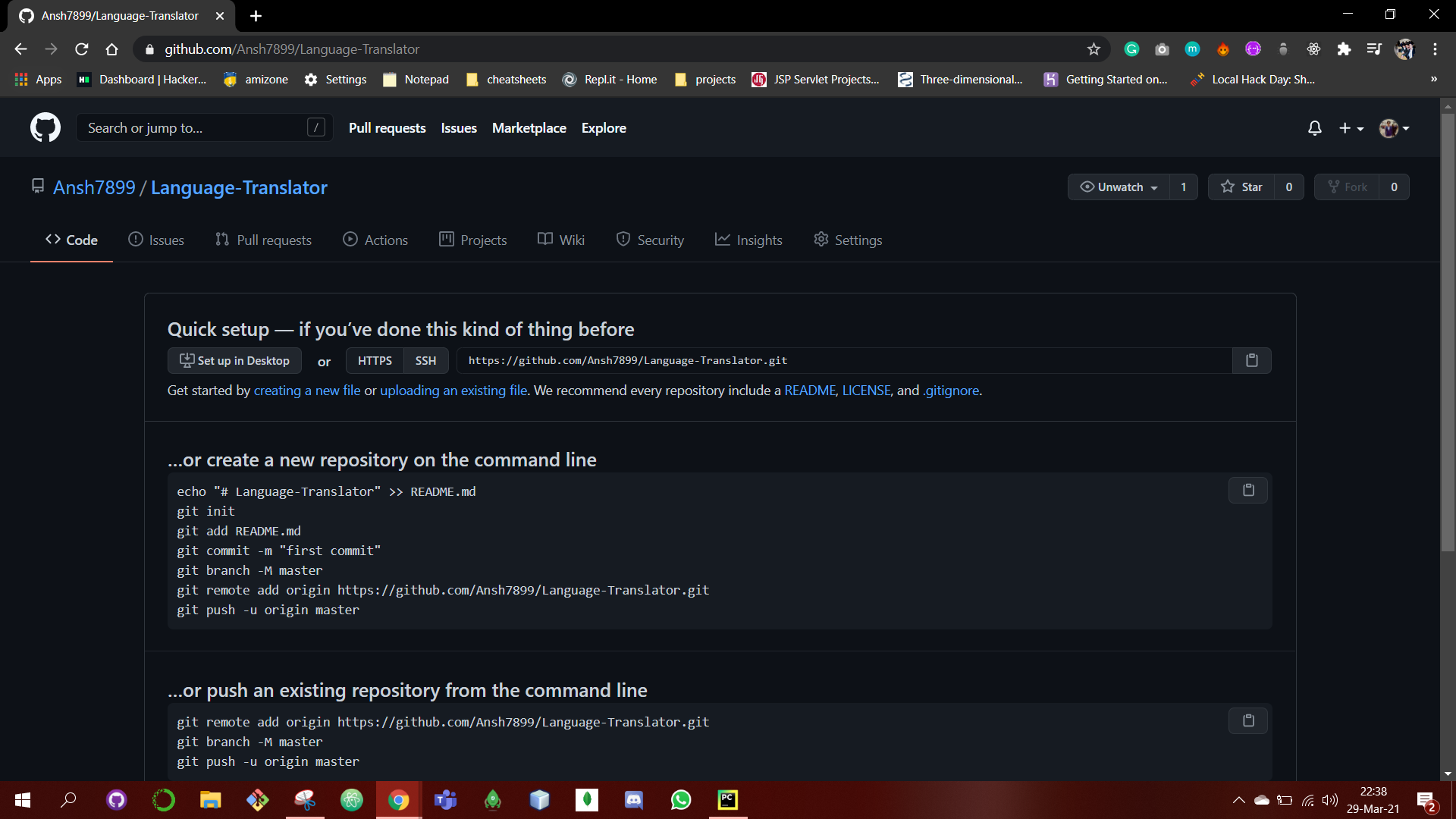This screenshot has width=1456, height=819.
Task: Switch to the Actions tab
Action: coord(375,240)
